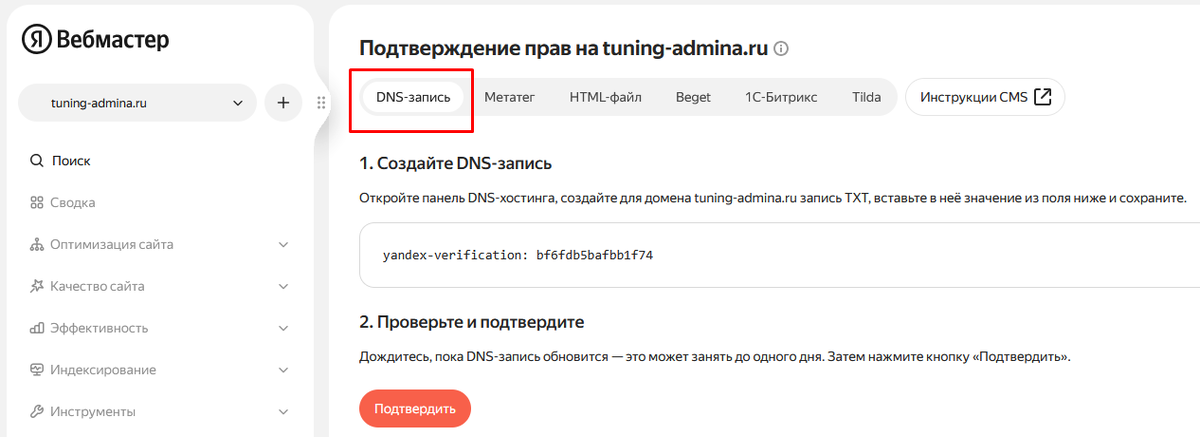Click the Search magnifier icon

point(36,161)
